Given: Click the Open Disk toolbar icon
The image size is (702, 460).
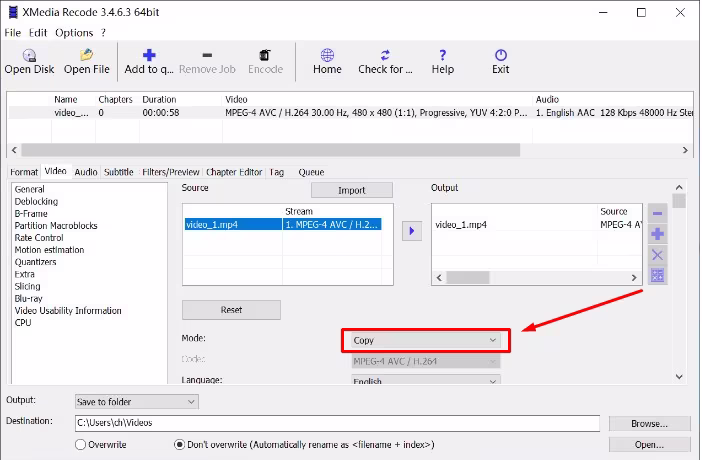Looking at the screenshot, I should [29, 56].
